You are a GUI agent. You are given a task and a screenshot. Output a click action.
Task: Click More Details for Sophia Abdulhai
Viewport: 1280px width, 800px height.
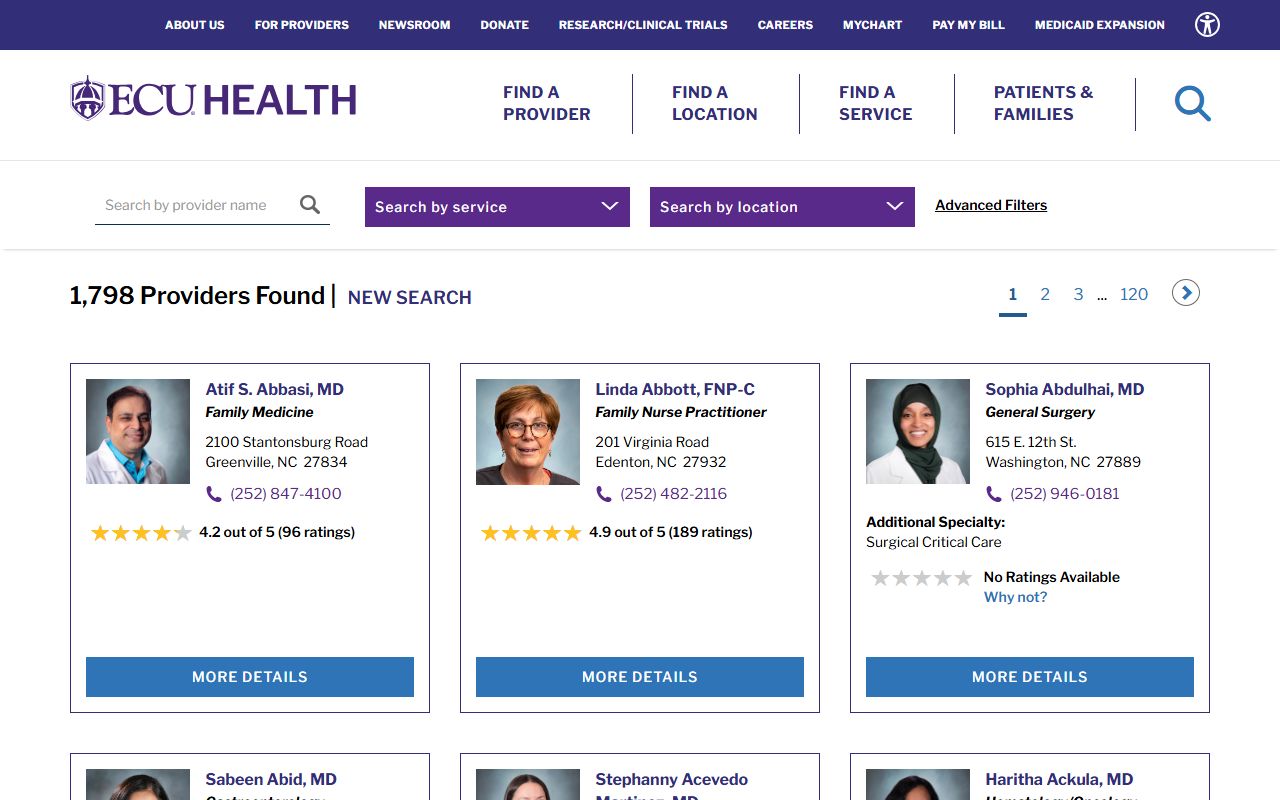tap(1030, 677)
